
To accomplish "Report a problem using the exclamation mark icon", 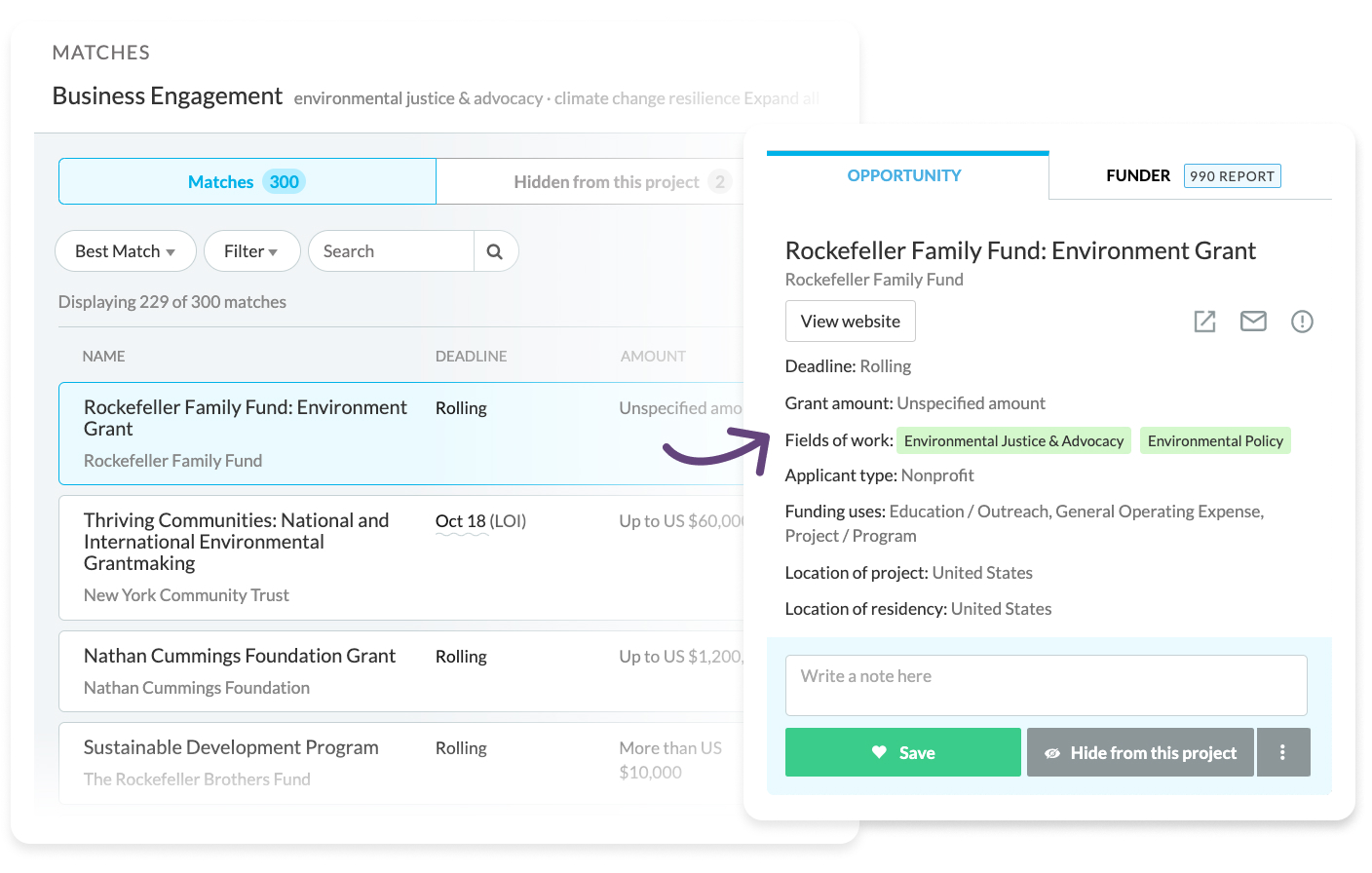I will (1302, 321).
